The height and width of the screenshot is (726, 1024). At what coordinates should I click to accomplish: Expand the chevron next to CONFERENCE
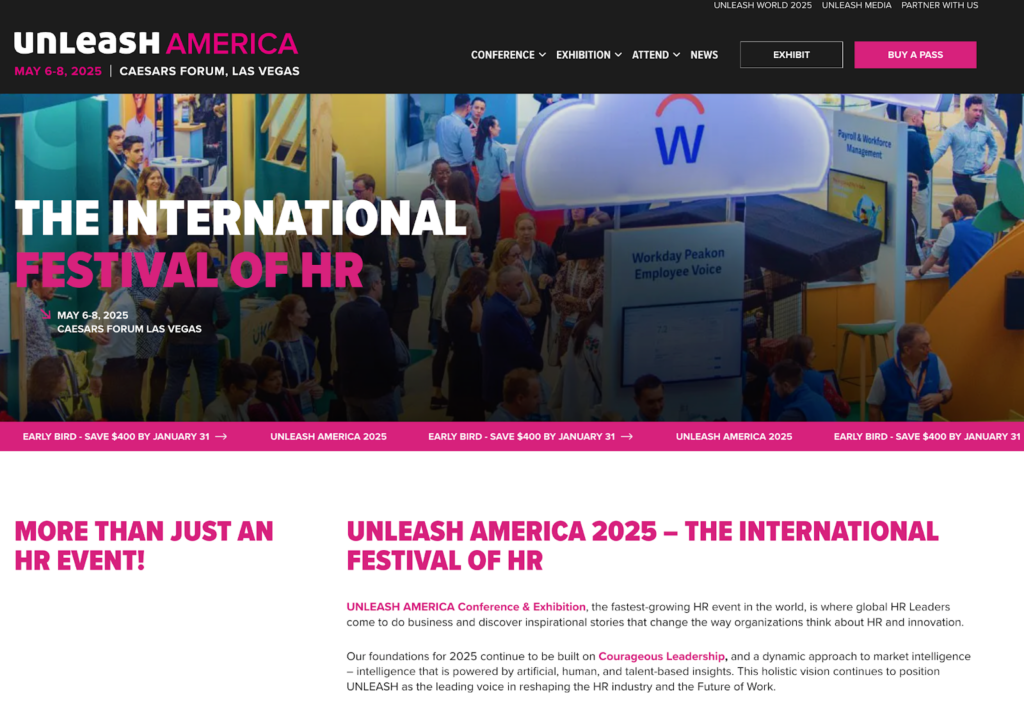point(542,55)
